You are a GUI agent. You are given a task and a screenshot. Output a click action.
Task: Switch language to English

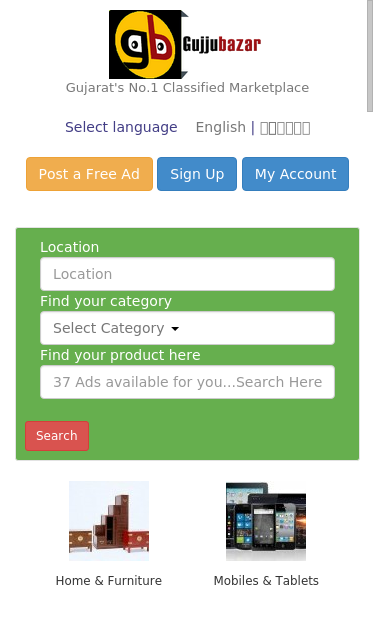(221, 127)
